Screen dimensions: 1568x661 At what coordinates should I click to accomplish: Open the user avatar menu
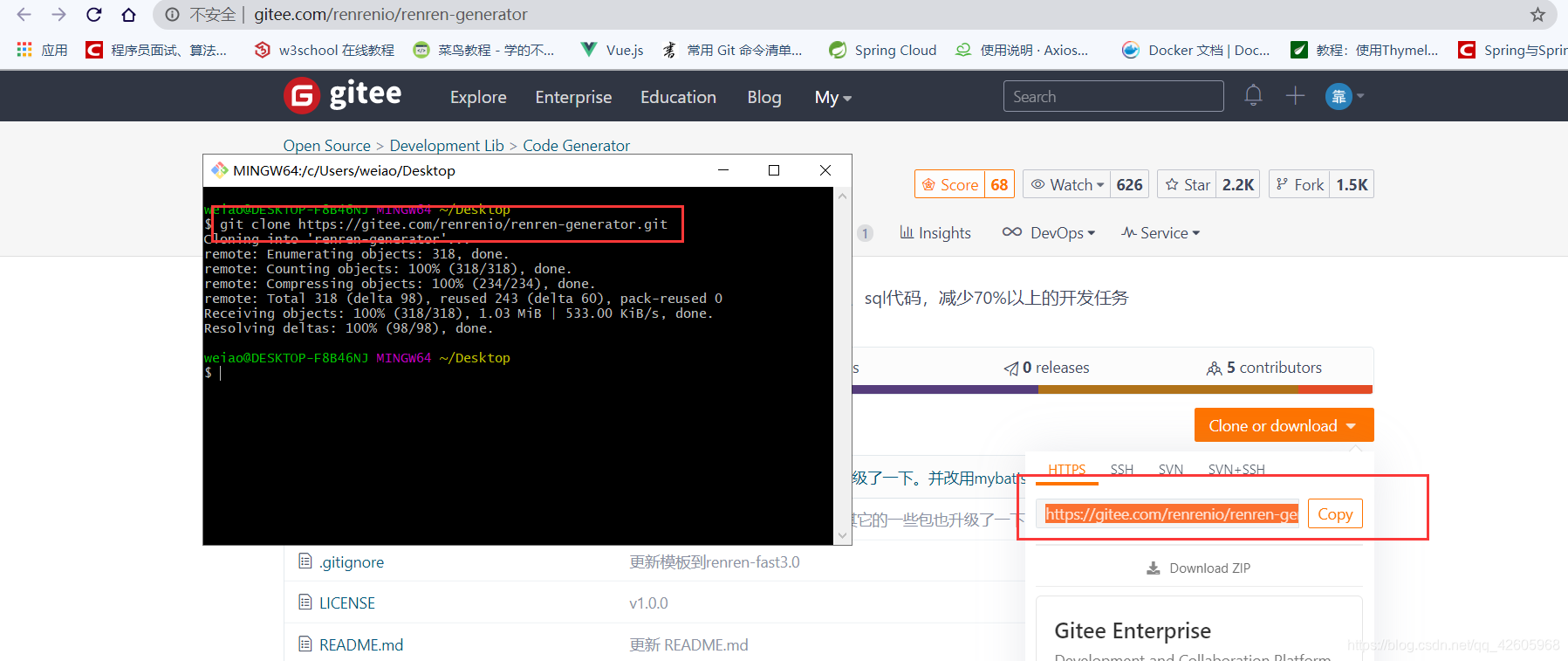point(1345,96)
